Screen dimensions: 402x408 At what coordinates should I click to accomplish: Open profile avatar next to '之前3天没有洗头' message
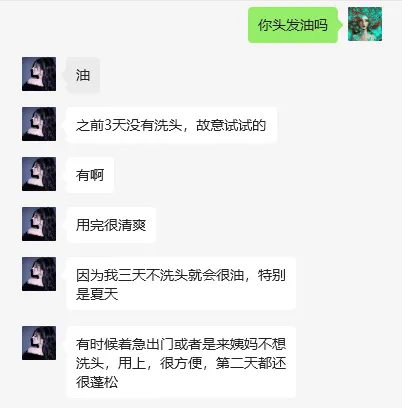[x=39, y=124]
